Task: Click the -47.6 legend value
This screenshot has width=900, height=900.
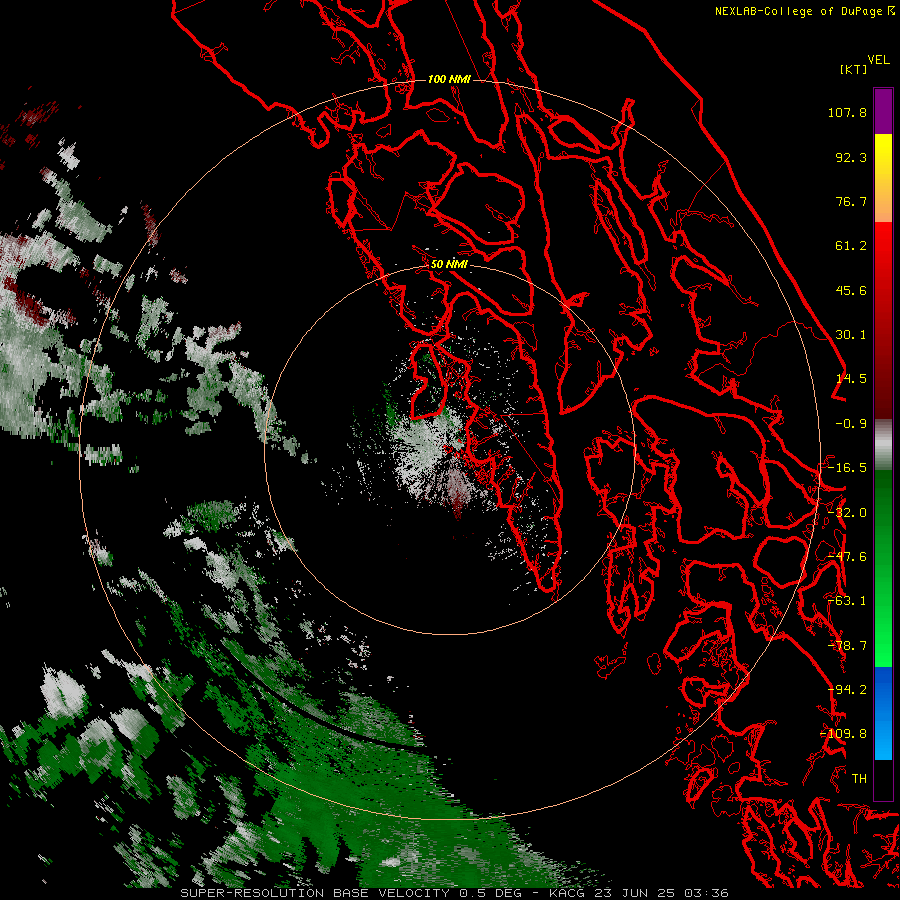Action: [847, 557]
